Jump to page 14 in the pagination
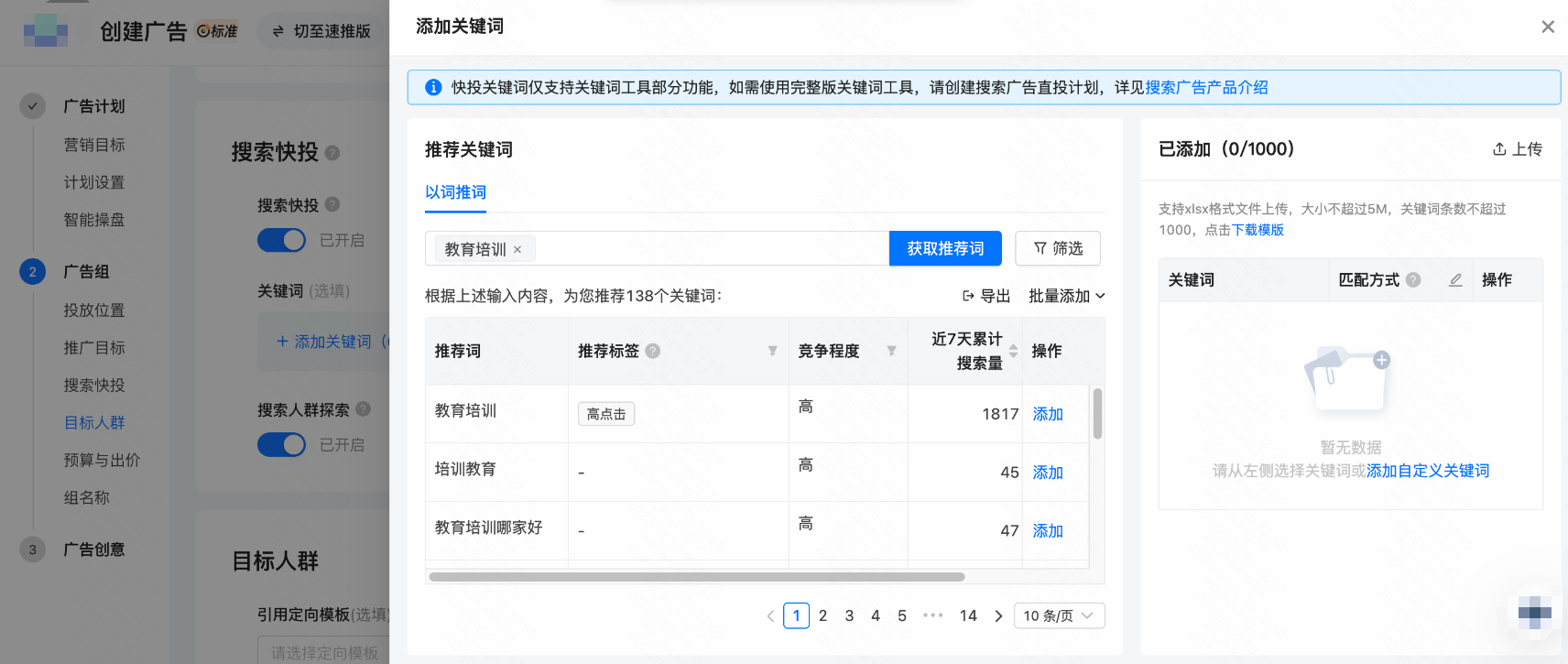Image resolution: width=1568 pixels, height=664 pixels. [968, 615]
